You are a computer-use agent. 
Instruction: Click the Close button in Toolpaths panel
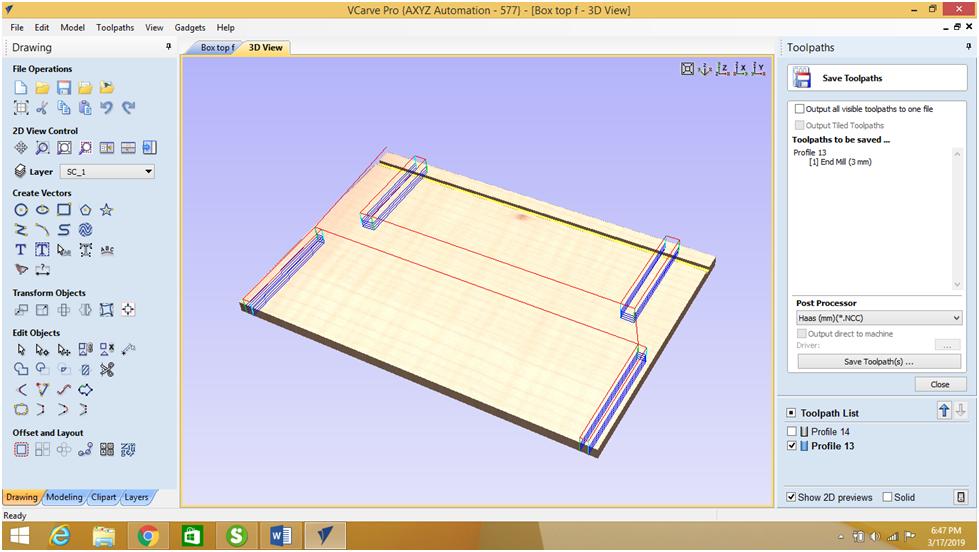940,385
